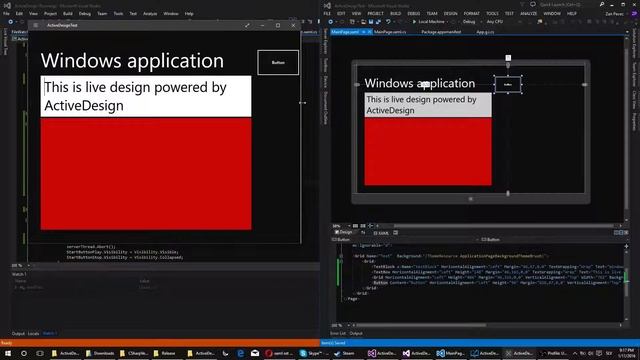The width and height of the screenshot is (640, 360).
Task: Select the Windows application title in designer
Action: point(420,83)
